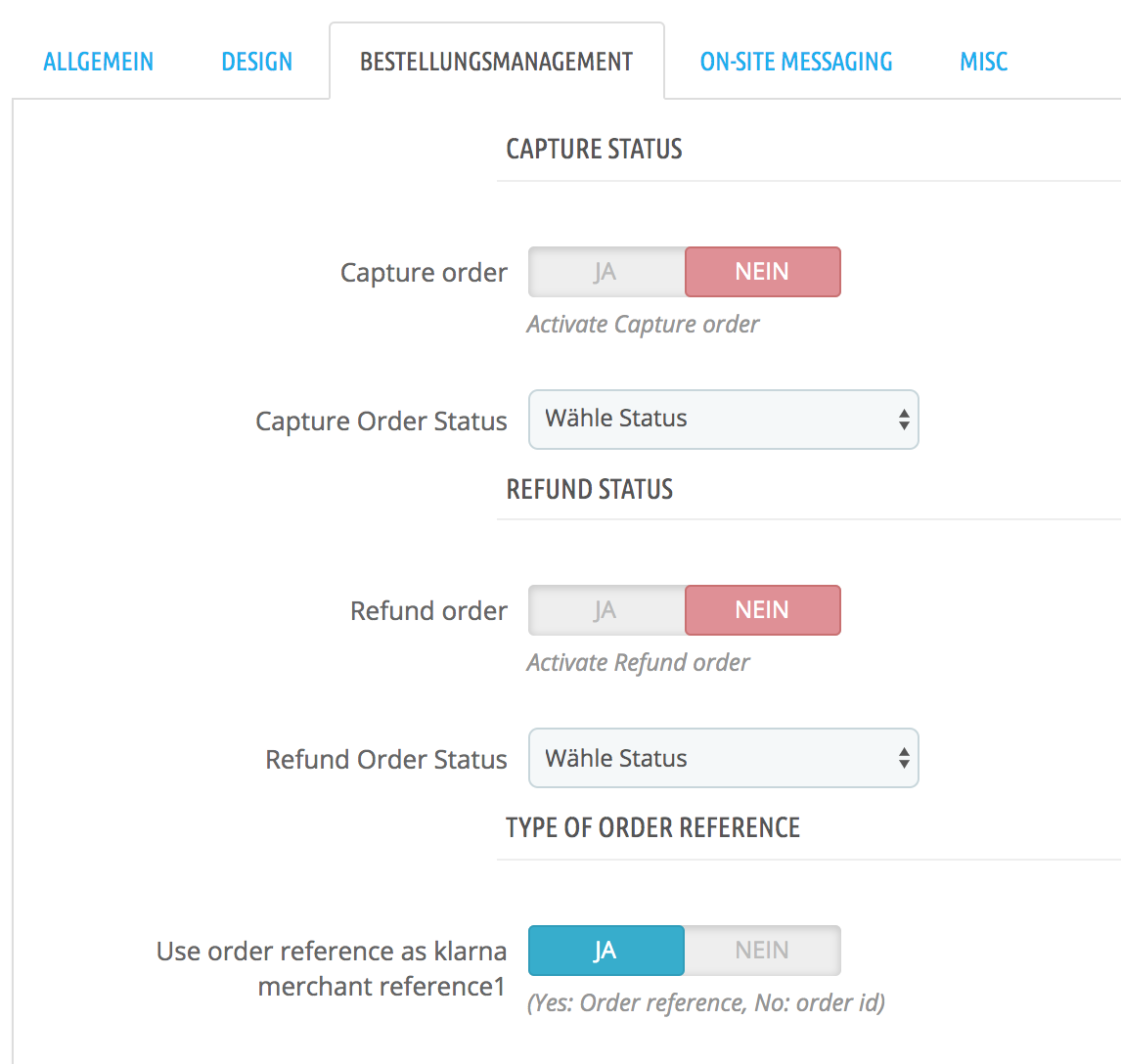Click the Capture order label
The height and width of the screenshot is (1064, 1121).
tap(424, 273)
